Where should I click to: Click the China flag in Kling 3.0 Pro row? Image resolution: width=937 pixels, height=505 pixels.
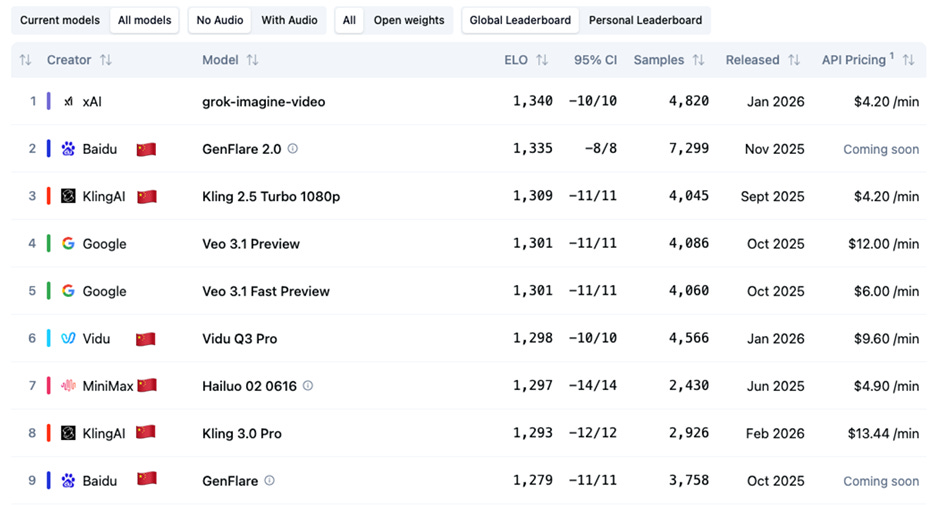pos(146,431)
